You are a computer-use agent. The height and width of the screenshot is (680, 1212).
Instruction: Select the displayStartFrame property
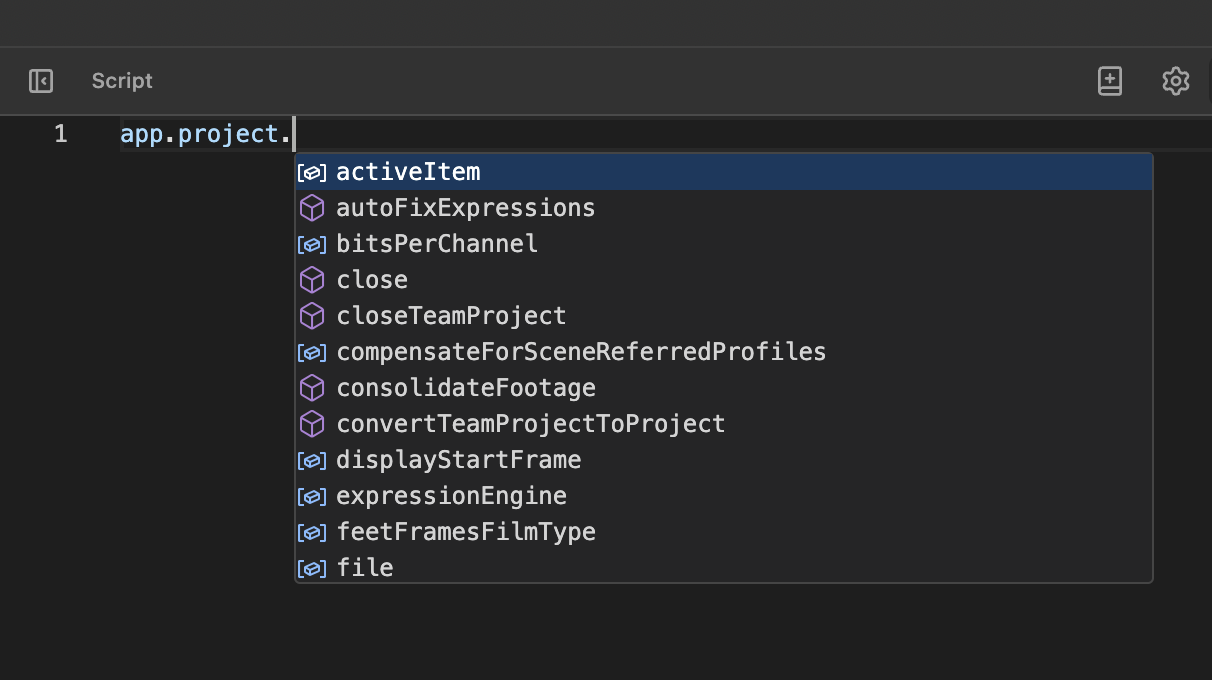pos(458,459)
